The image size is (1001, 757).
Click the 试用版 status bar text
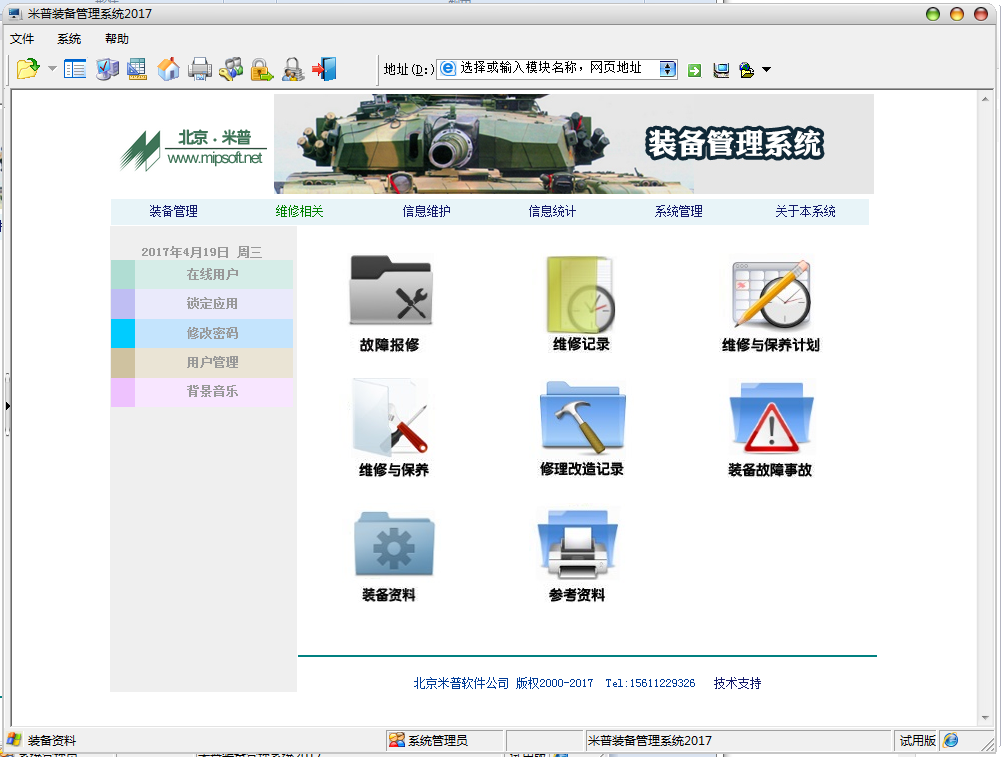tap(917, 740)
